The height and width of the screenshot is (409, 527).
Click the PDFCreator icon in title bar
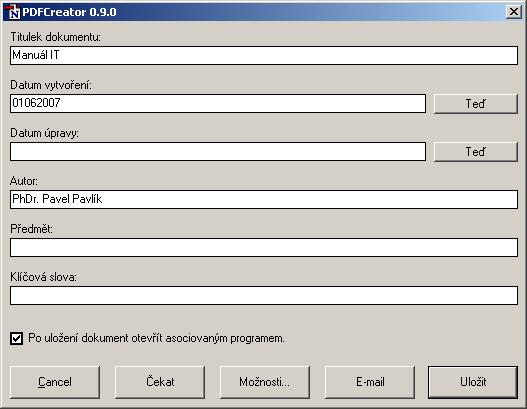click(x=13, y=12)
